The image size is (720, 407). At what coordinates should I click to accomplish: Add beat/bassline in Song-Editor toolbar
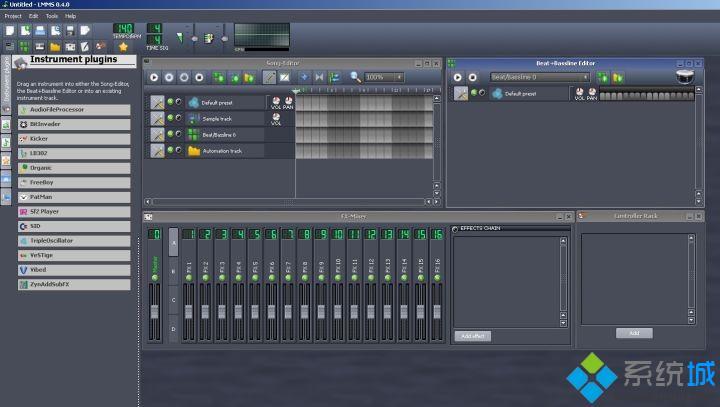click(x=219, y=77)
